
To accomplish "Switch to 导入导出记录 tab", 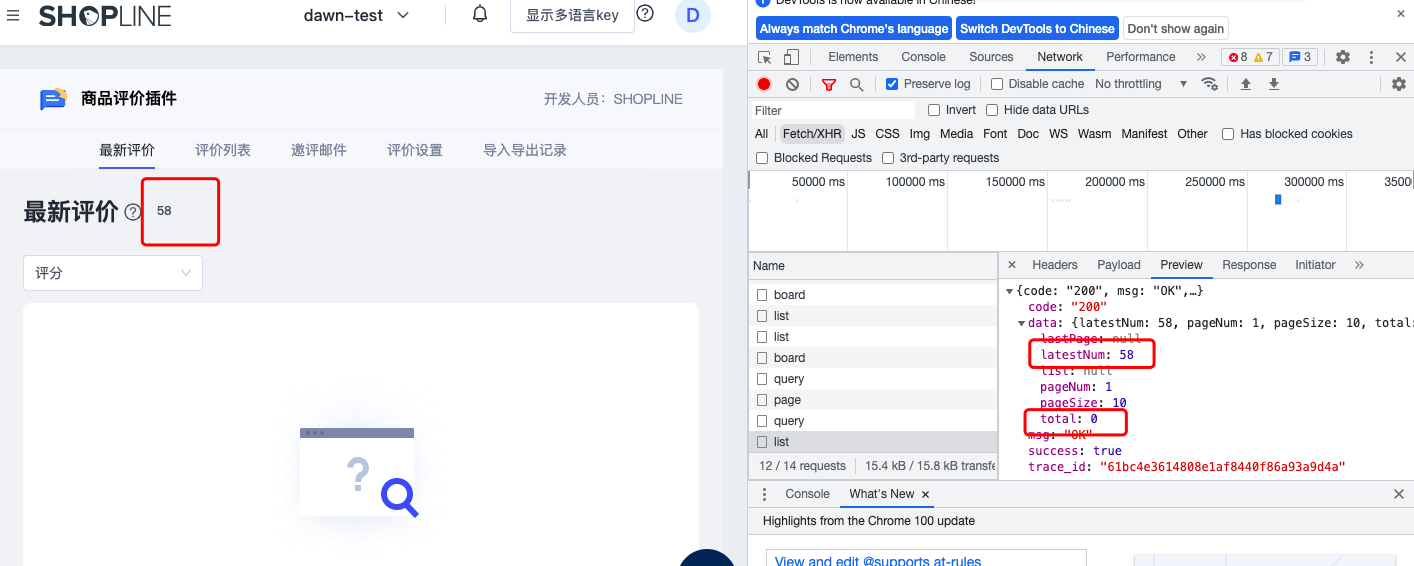I will pos(525,150).
